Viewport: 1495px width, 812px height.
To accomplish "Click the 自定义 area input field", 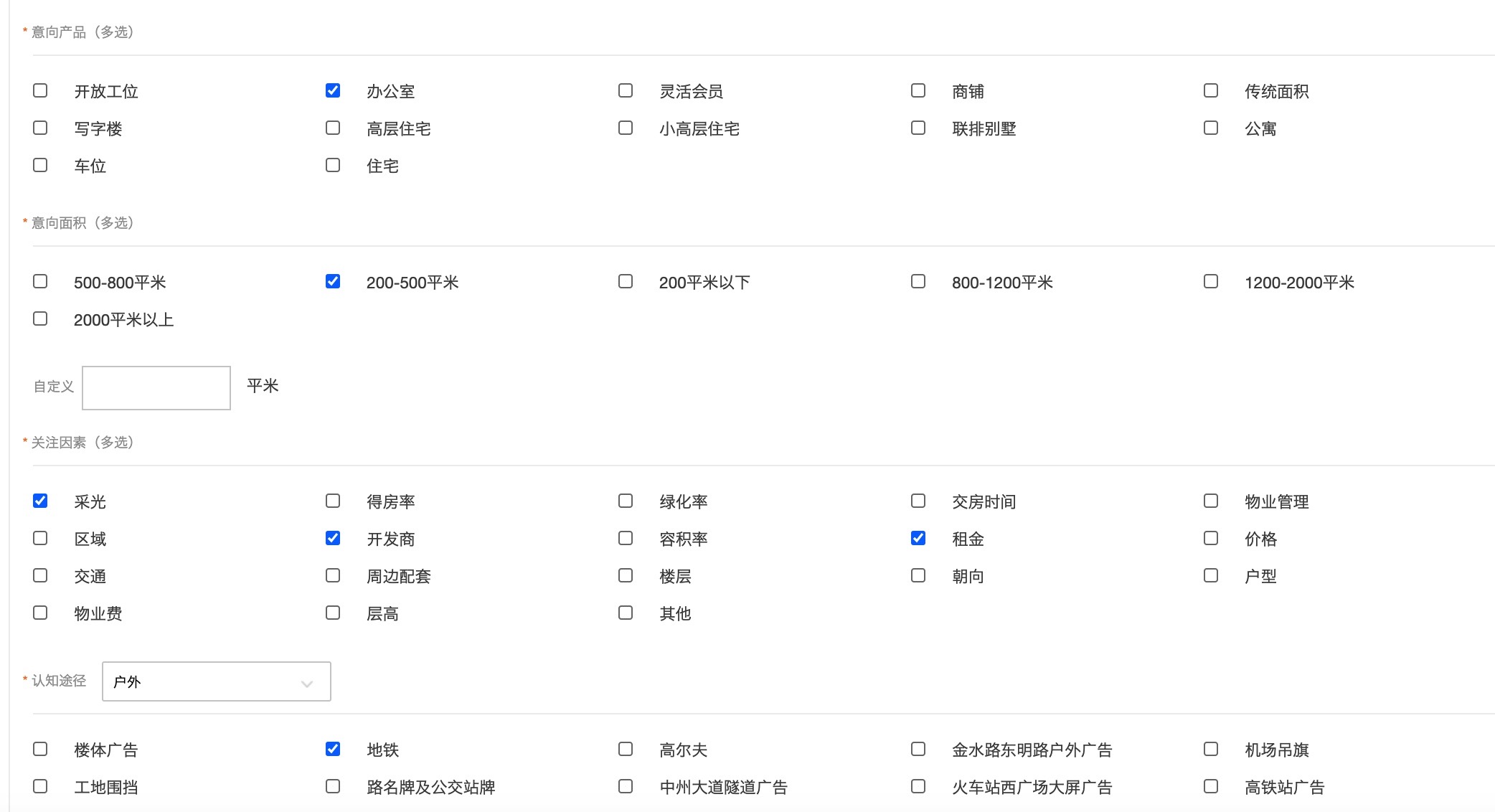I will pos(156,388).
